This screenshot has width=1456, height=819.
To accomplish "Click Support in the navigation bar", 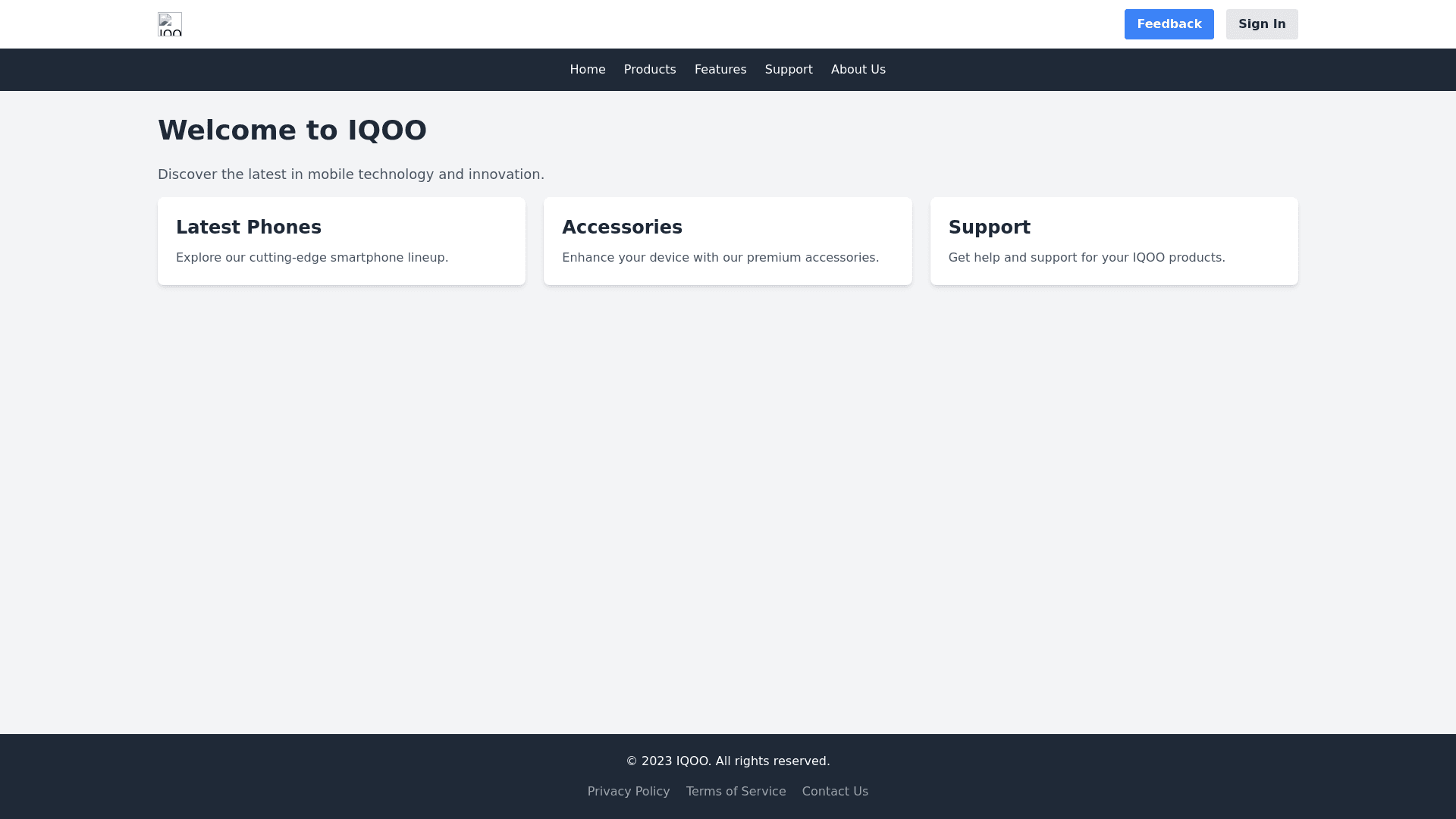I will point(788,70).
